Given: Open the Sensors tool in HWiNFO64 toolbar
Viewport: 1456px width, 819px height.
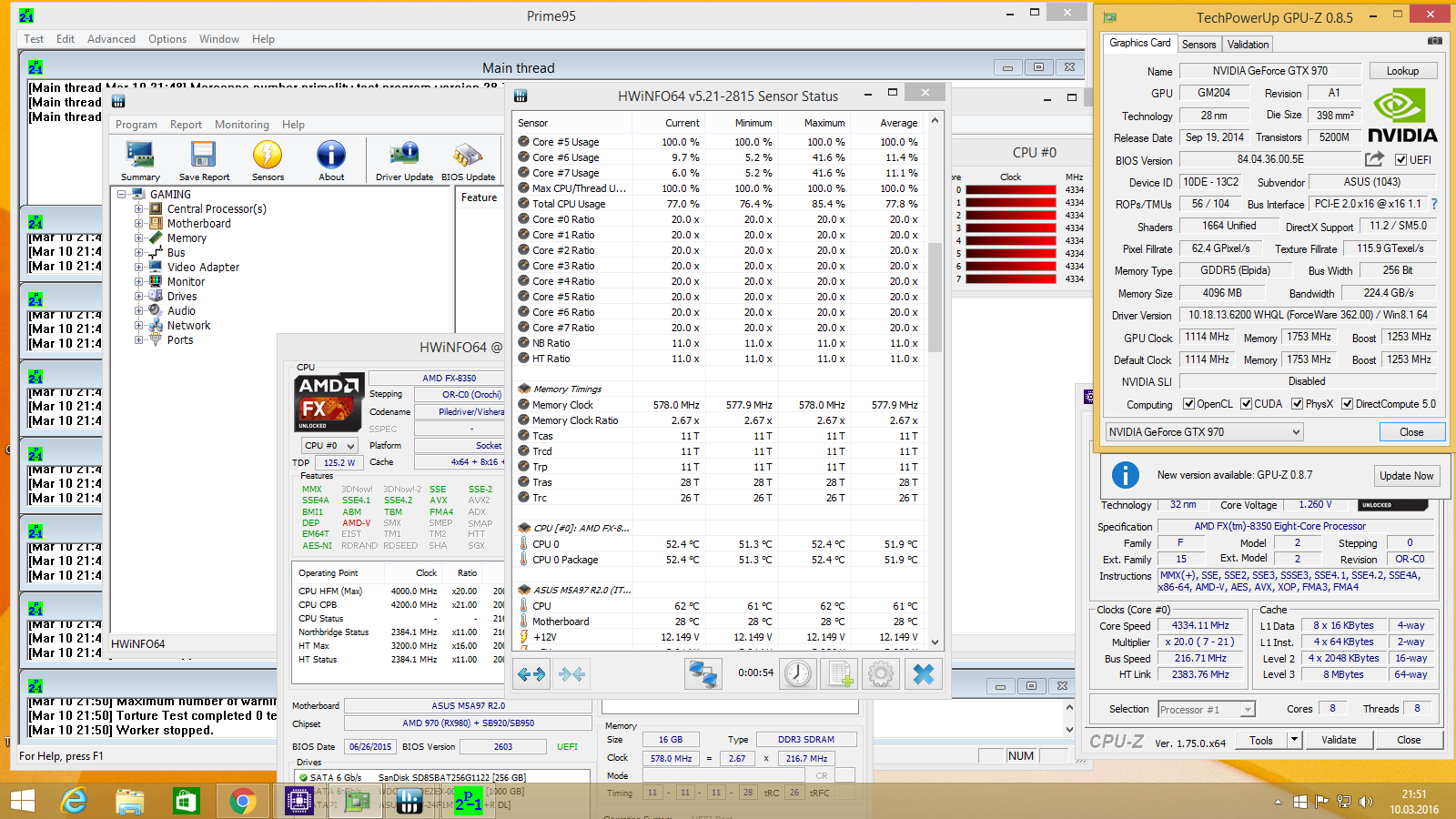Looking at the screenshot, I should click(x=268, y=161).
